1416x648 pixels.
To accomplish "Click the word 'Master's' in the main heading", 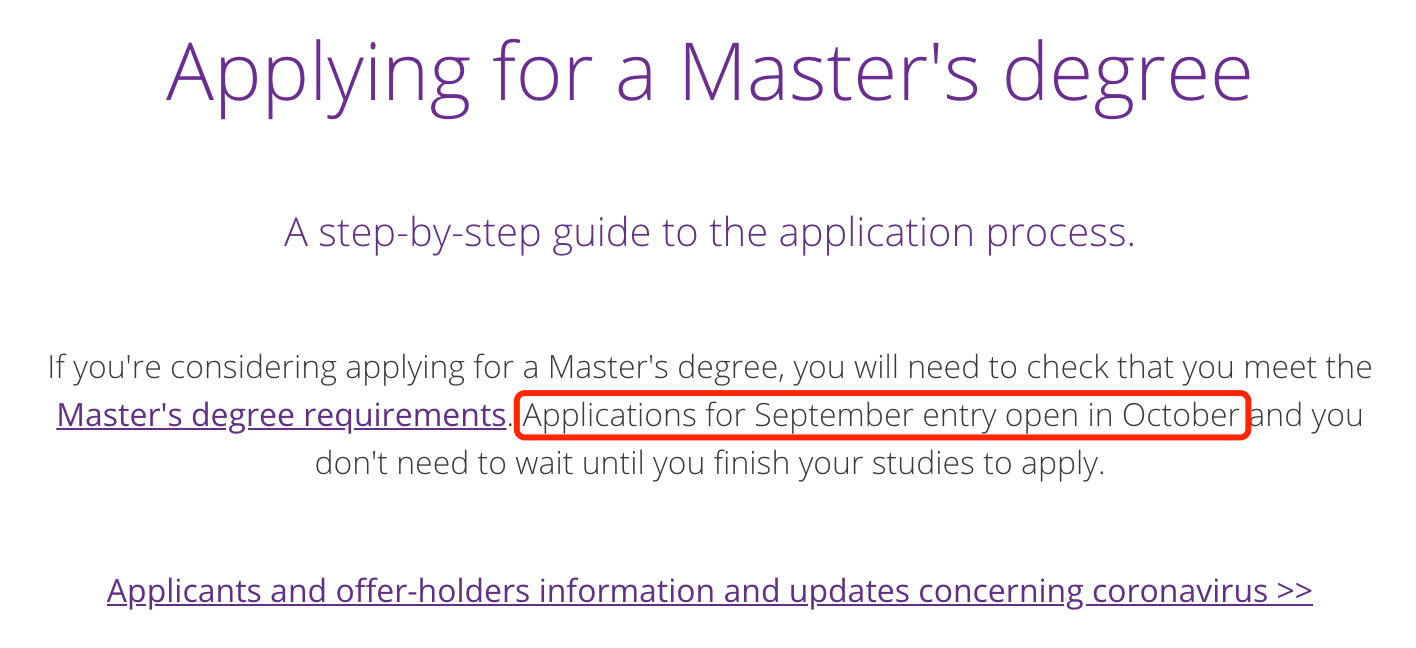I will coord(831,71).
